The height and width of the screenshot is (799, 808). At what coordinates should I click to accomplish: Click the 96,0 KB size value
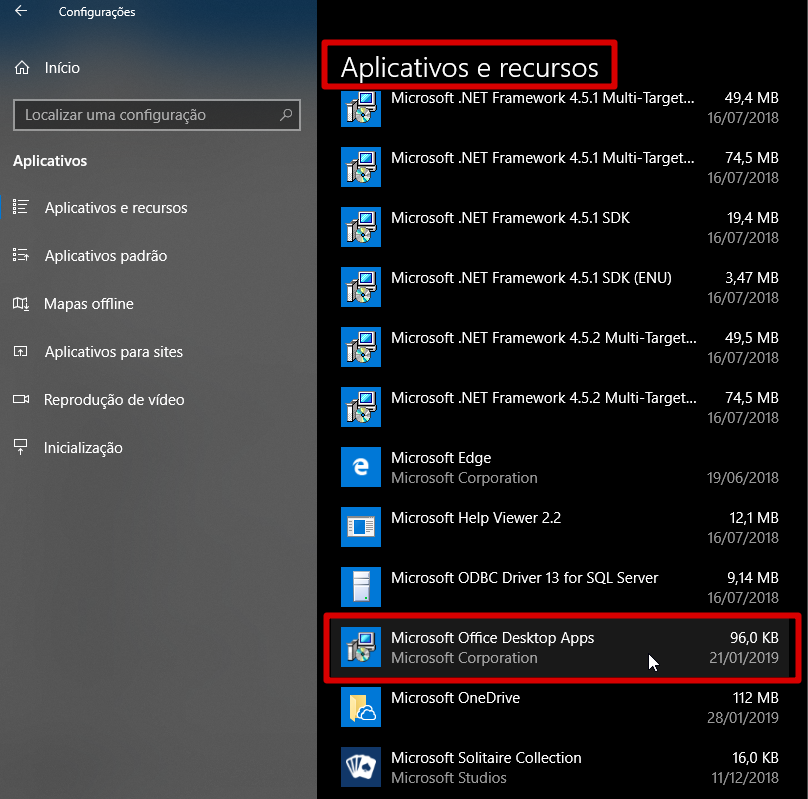(x=754, y=638)
